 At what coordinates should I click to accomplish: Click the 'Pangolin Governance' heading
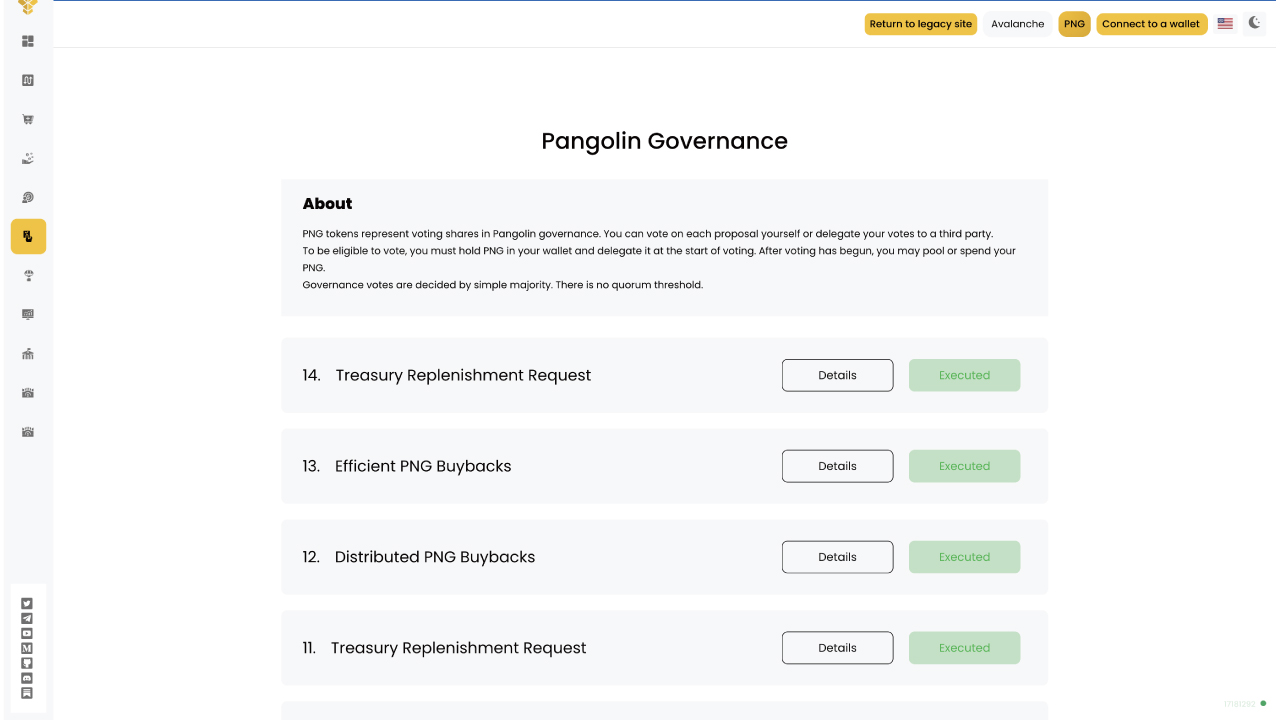(664, 141)
